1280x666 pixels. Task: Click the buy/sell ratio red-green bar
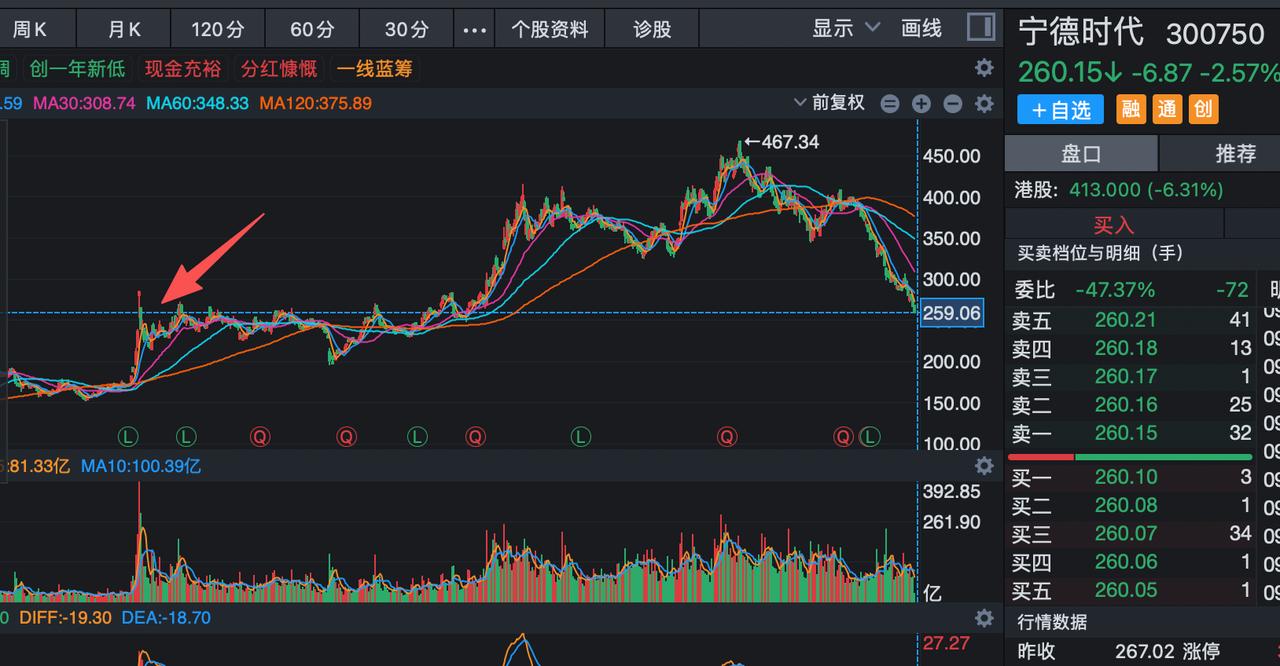click(1129, 457)
